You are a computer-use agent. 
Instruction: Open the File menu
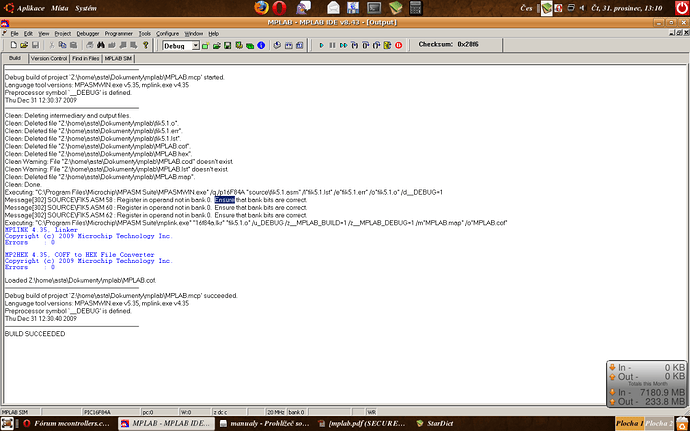(15, 33)
